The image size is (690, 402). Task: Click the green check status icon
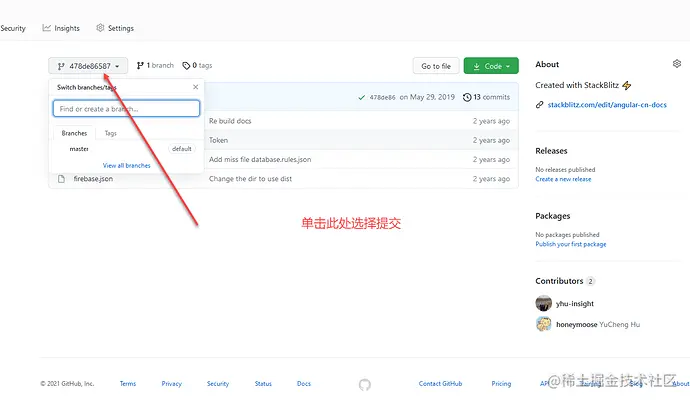click(361, 97)
